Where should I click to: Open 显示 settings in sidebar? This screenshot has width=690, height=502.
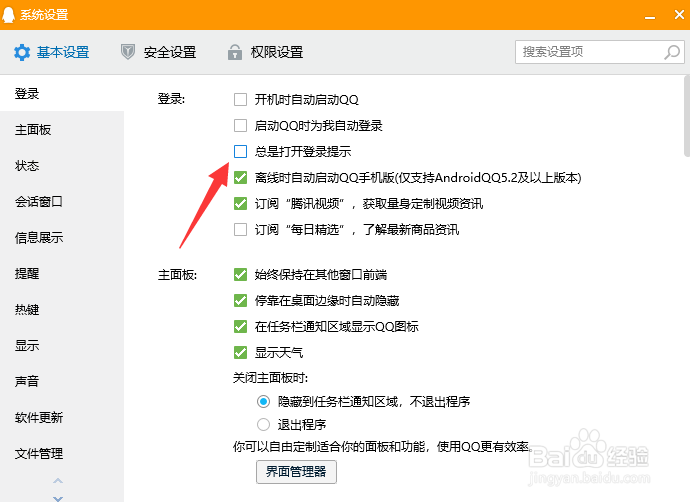(x=62, y=345)
